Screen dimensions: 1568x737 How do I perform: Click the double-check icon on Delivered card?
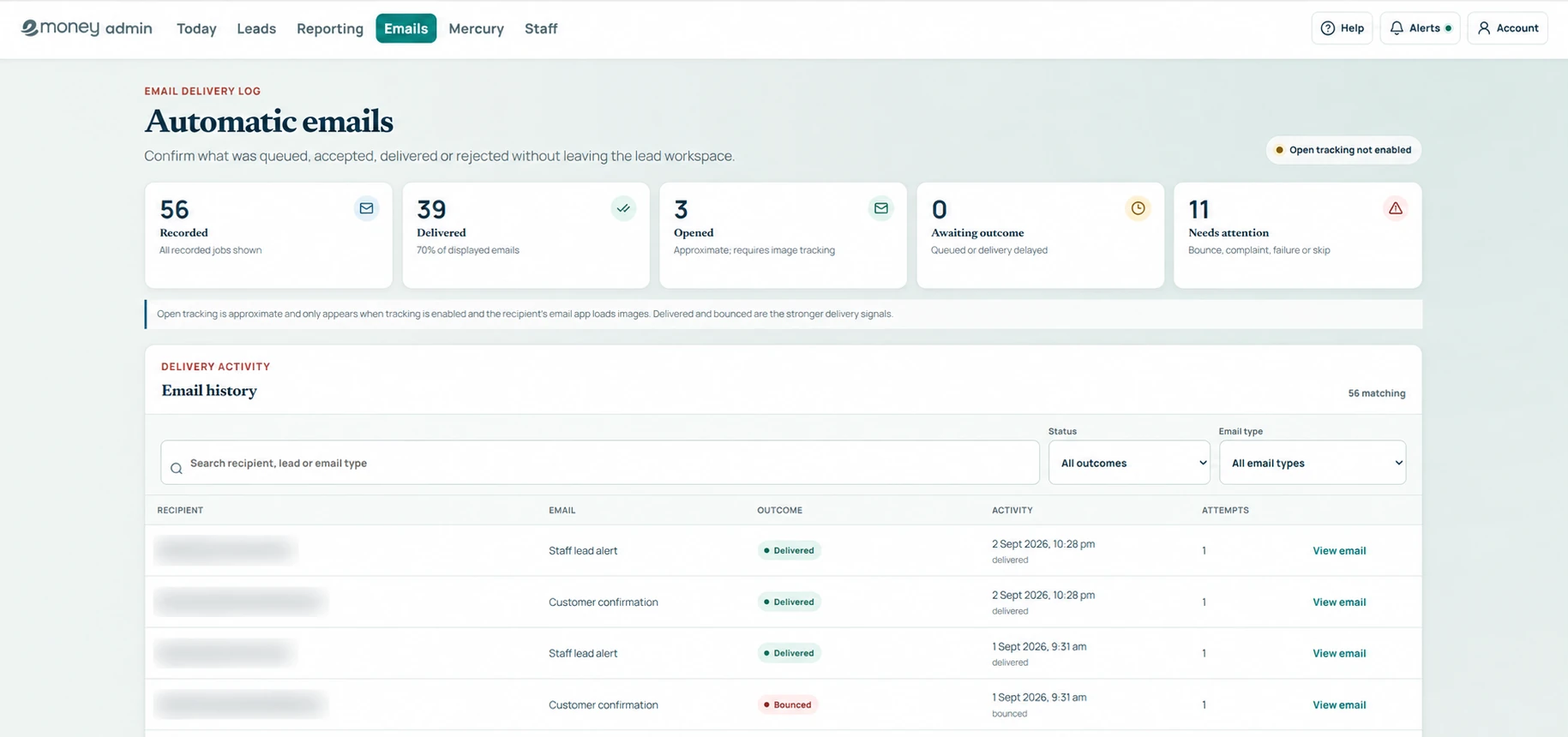pos(623,208)
